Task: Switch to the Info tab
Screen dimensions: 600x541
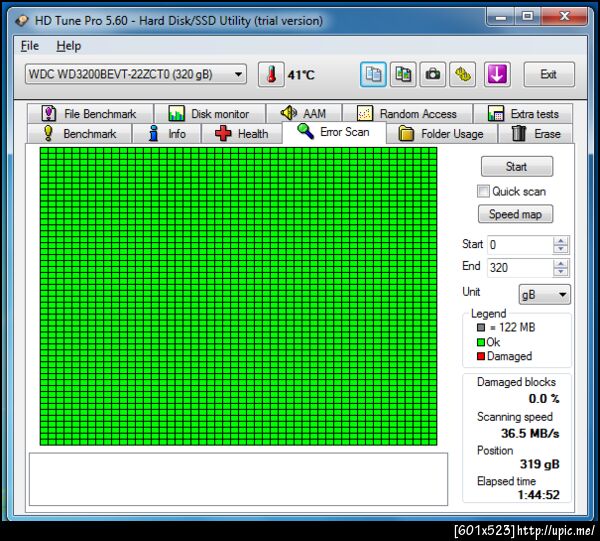Action: pos(167,134)
